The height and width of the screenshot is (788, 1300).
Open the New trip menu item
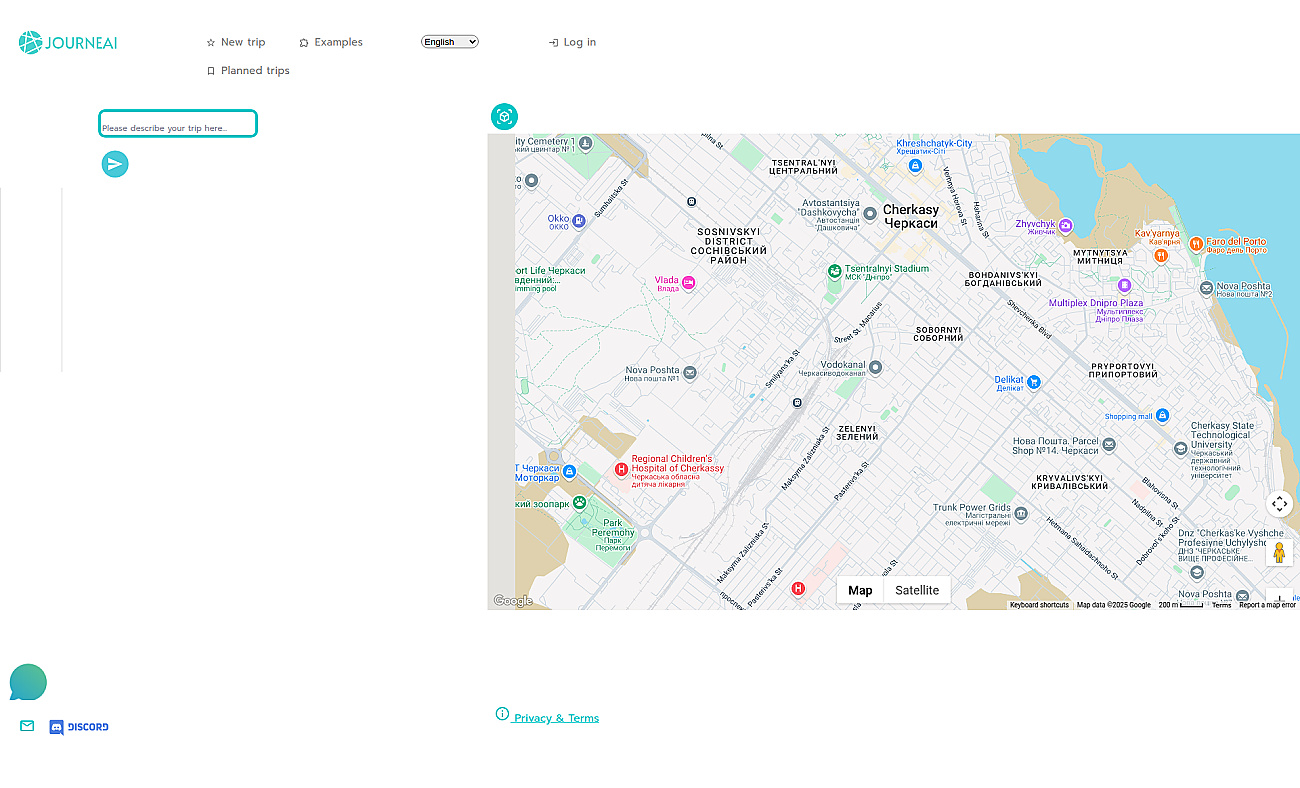coord(236,42)
